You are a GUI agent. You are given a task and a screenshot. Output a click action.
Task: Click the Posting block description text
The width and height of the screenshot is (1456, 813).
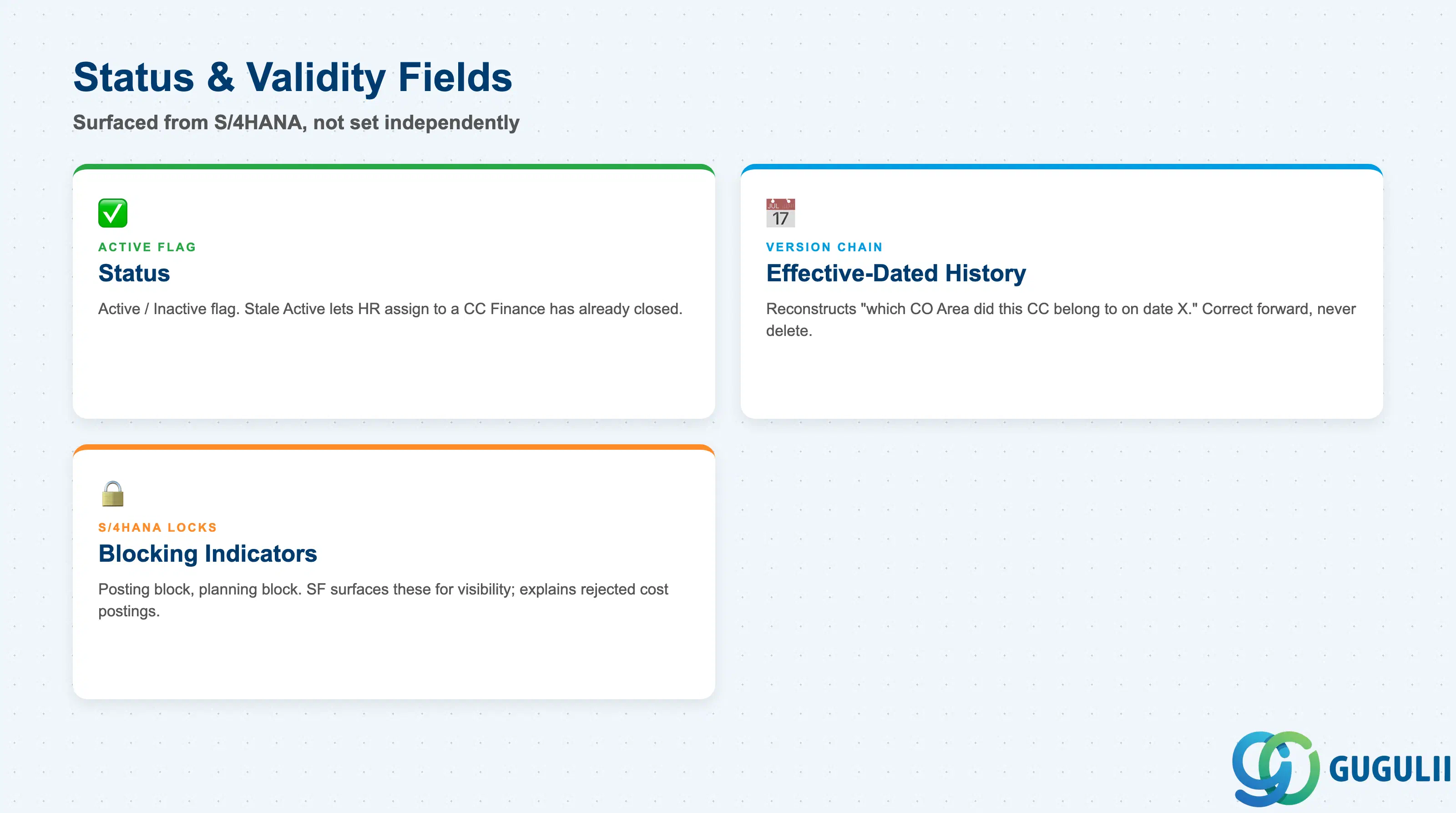point(383,600)
